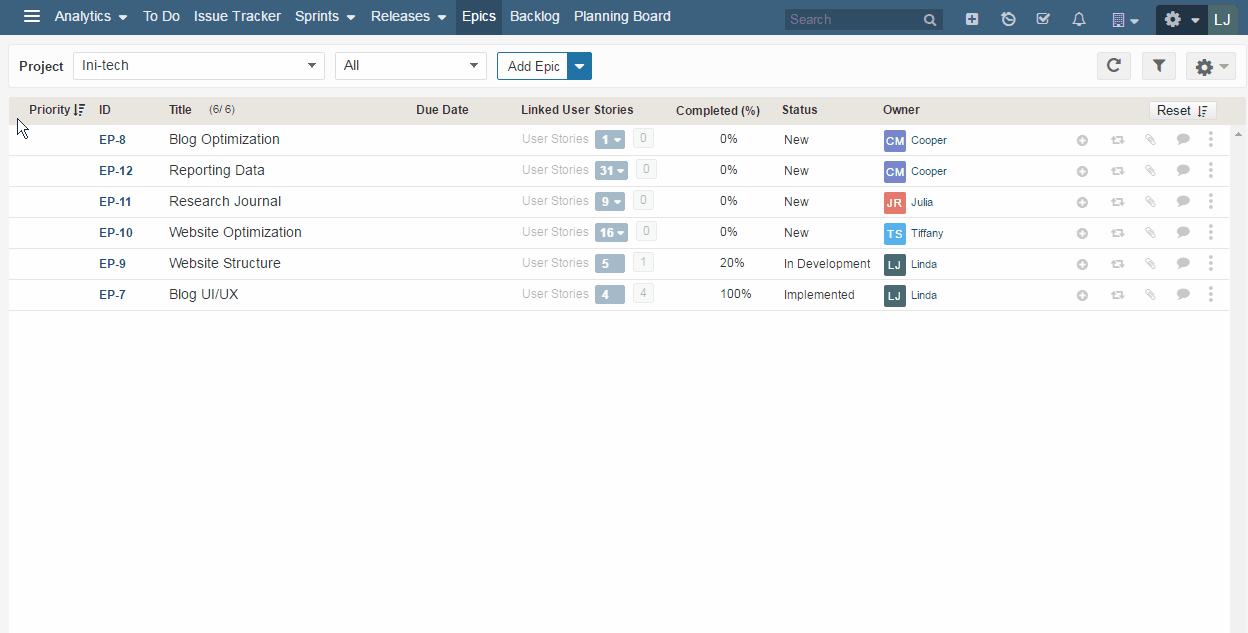Click the refresh button on epics toolbar

pyautogui.click(x=1113, y=66)
